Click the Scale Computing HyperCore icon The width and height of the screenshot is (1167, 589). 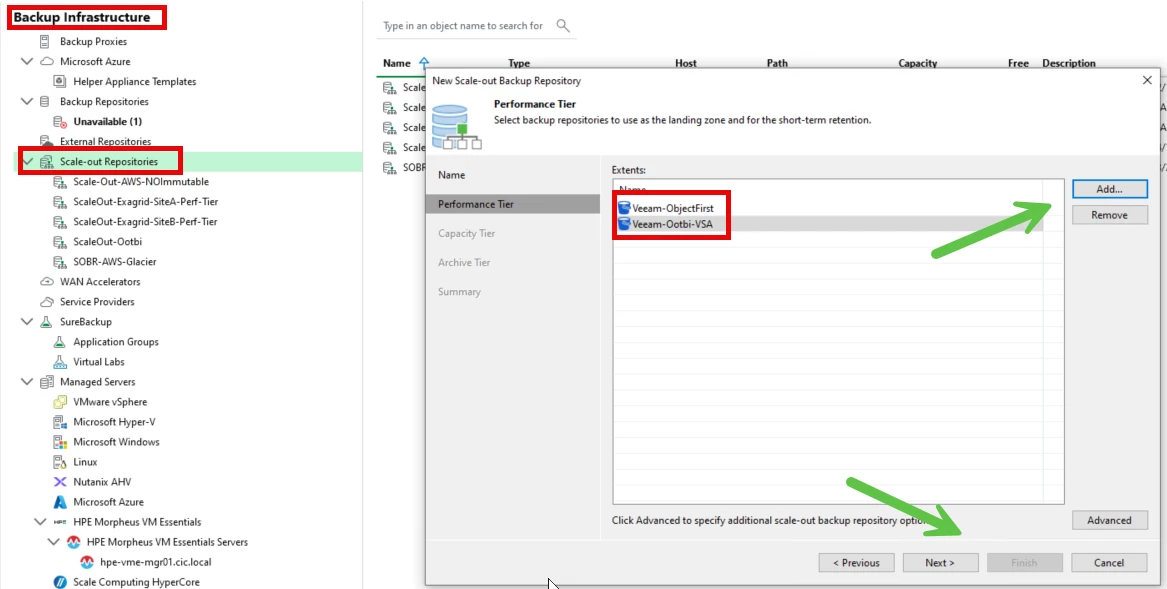click(x=60, y=582)
